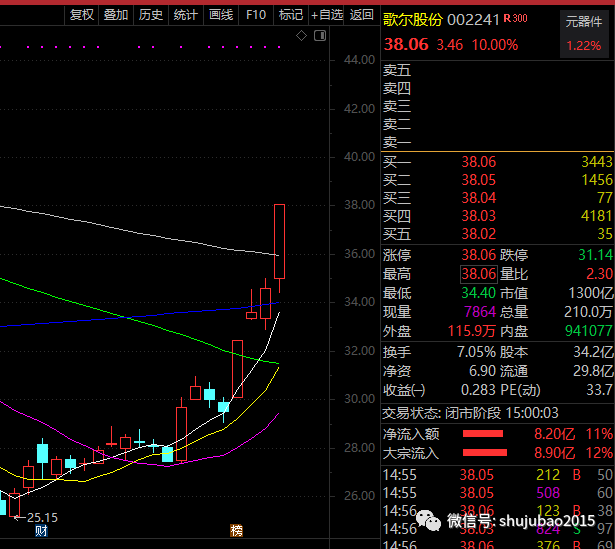The image size is (615, 549).
Task: Select the 画线 drawing tool
Action: click(x=220, y=14)
